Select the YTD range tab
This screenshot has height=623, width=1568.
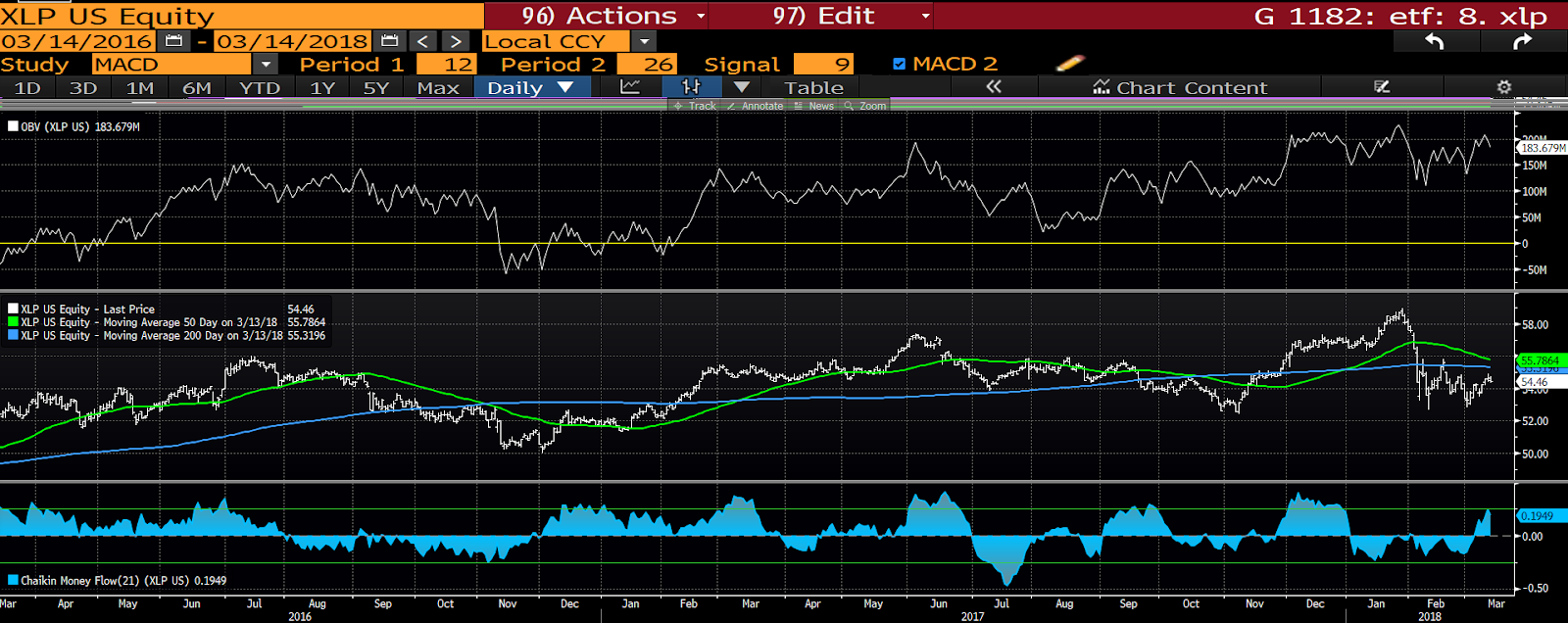click(260, 87)
